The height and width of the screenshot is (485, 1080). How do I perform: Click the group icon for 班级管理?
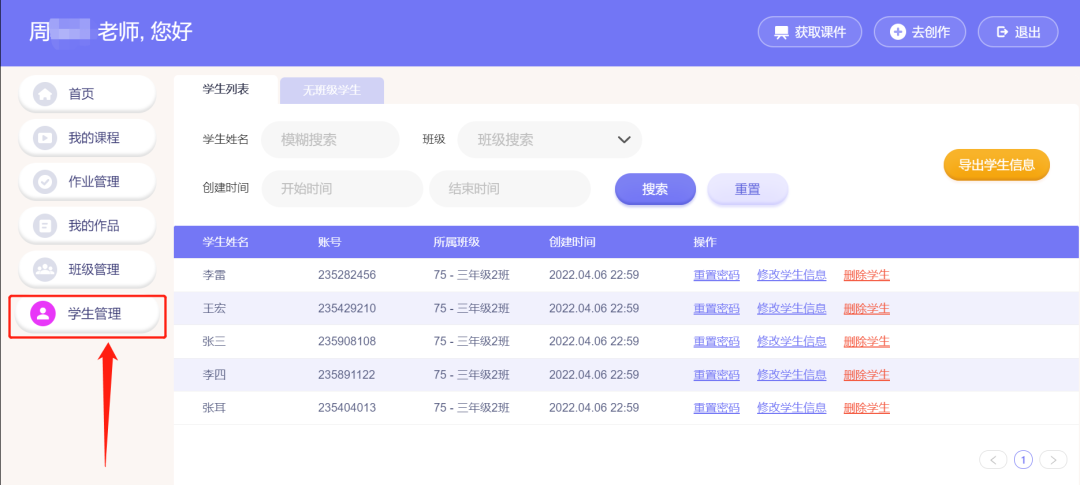point(45,270)
